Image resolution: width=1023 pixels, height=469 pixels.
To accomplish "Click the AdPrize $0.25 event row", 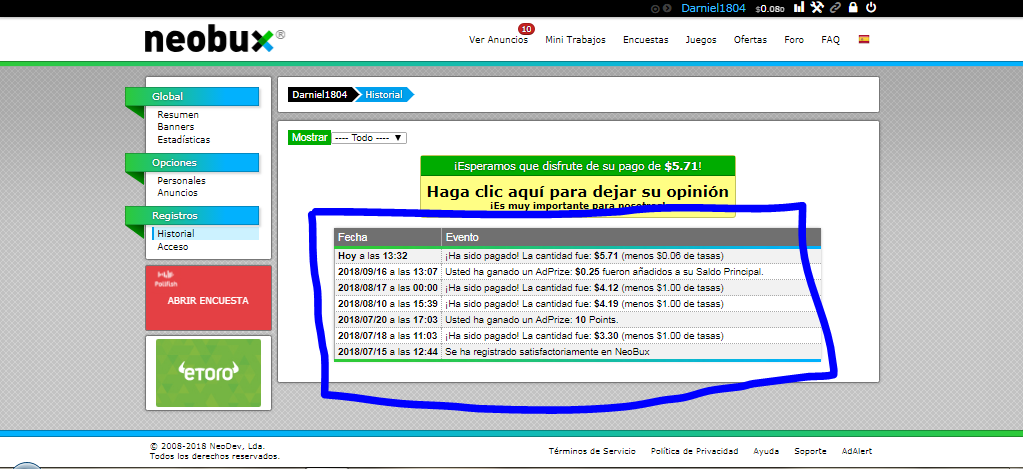I will 632,271.
